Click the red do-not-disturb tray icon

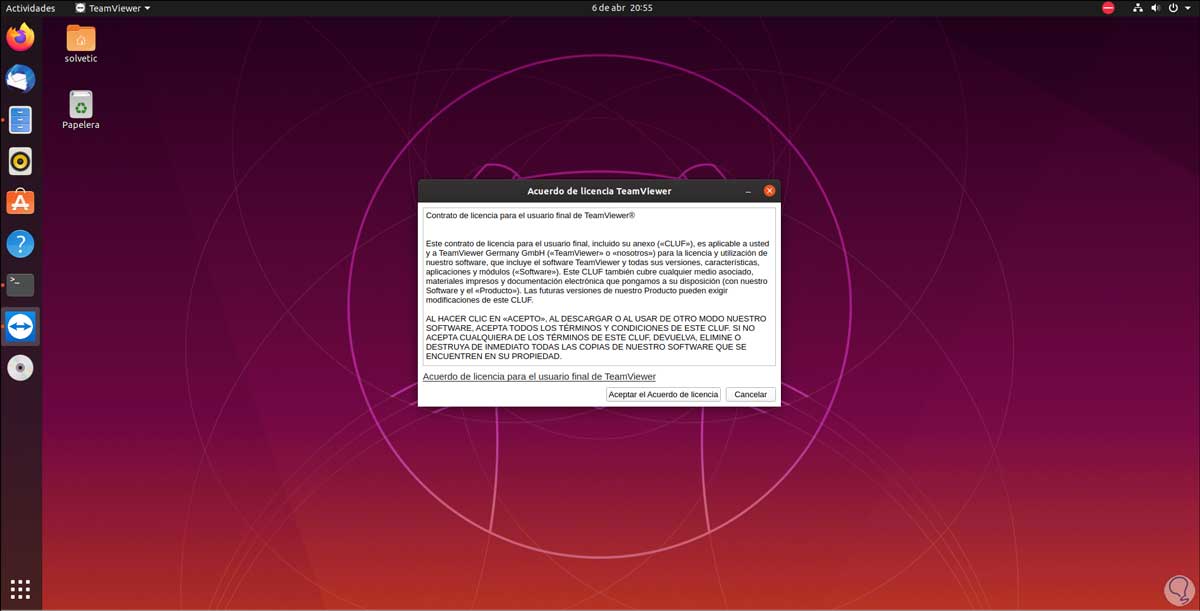(1108, 8)
